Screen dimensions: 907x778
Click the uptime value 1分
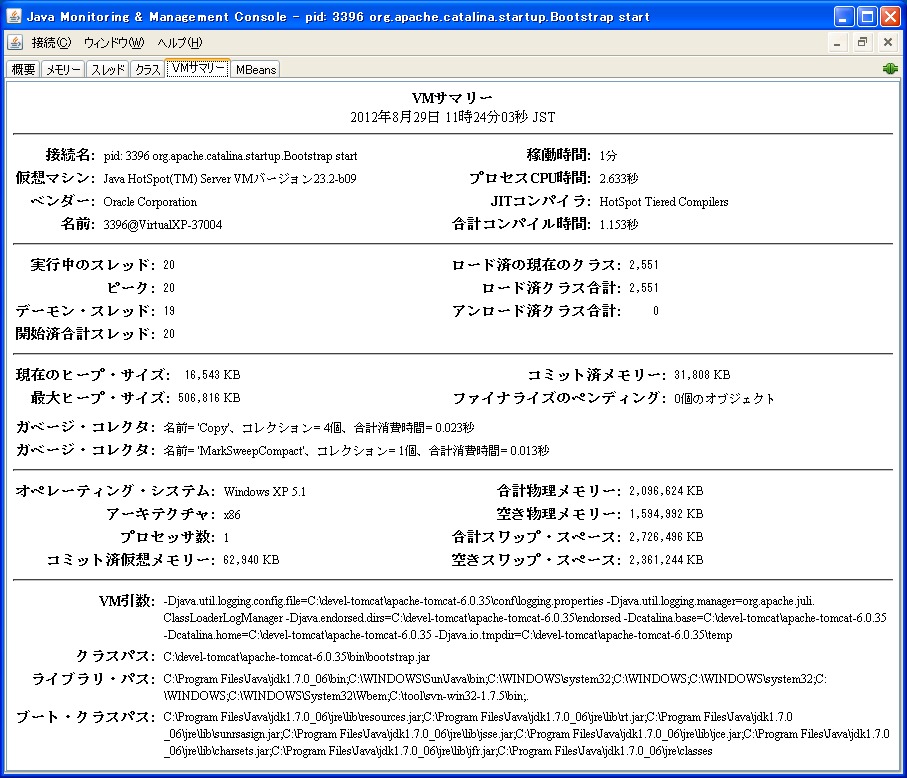click(x=608, y=156)
